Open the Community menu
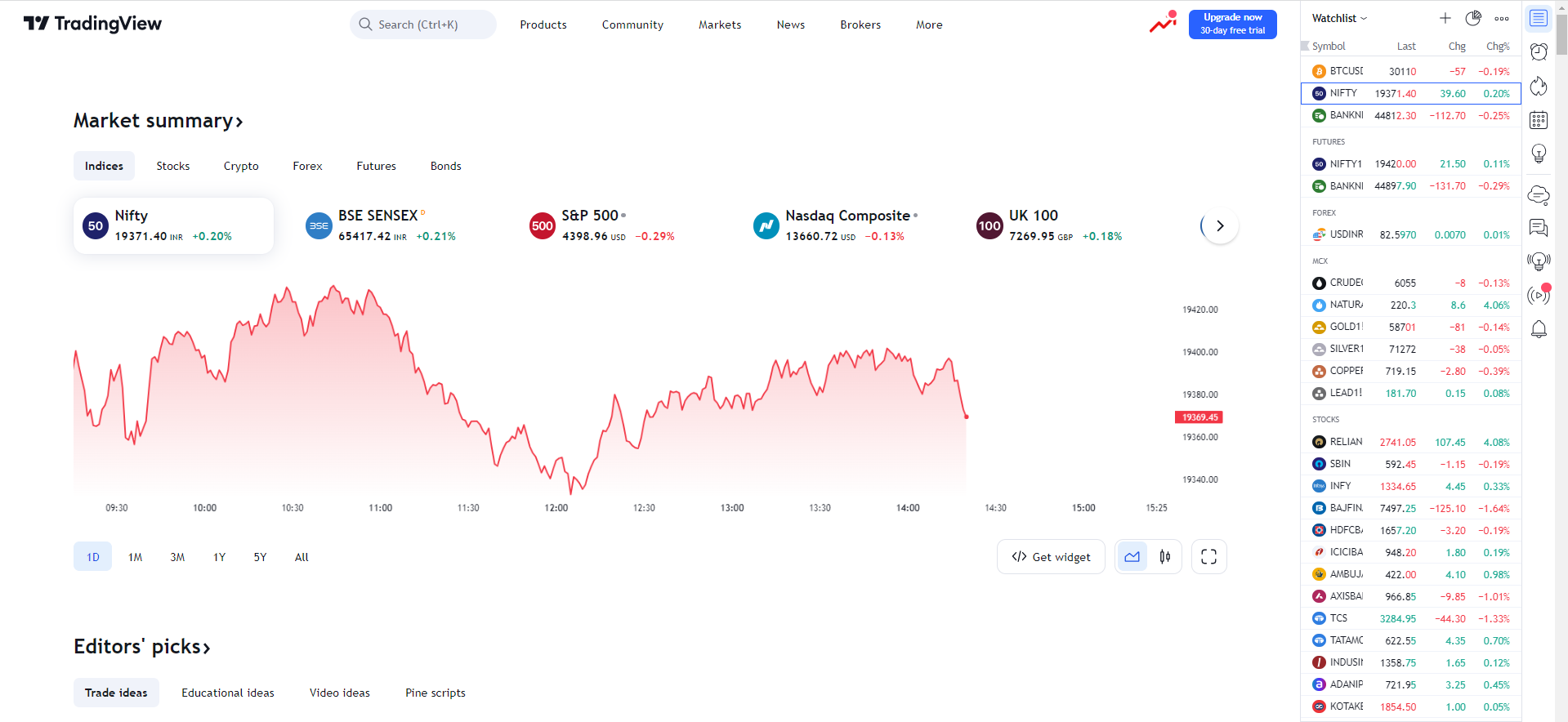This screenshot has width=1568, height=722. 632,25
